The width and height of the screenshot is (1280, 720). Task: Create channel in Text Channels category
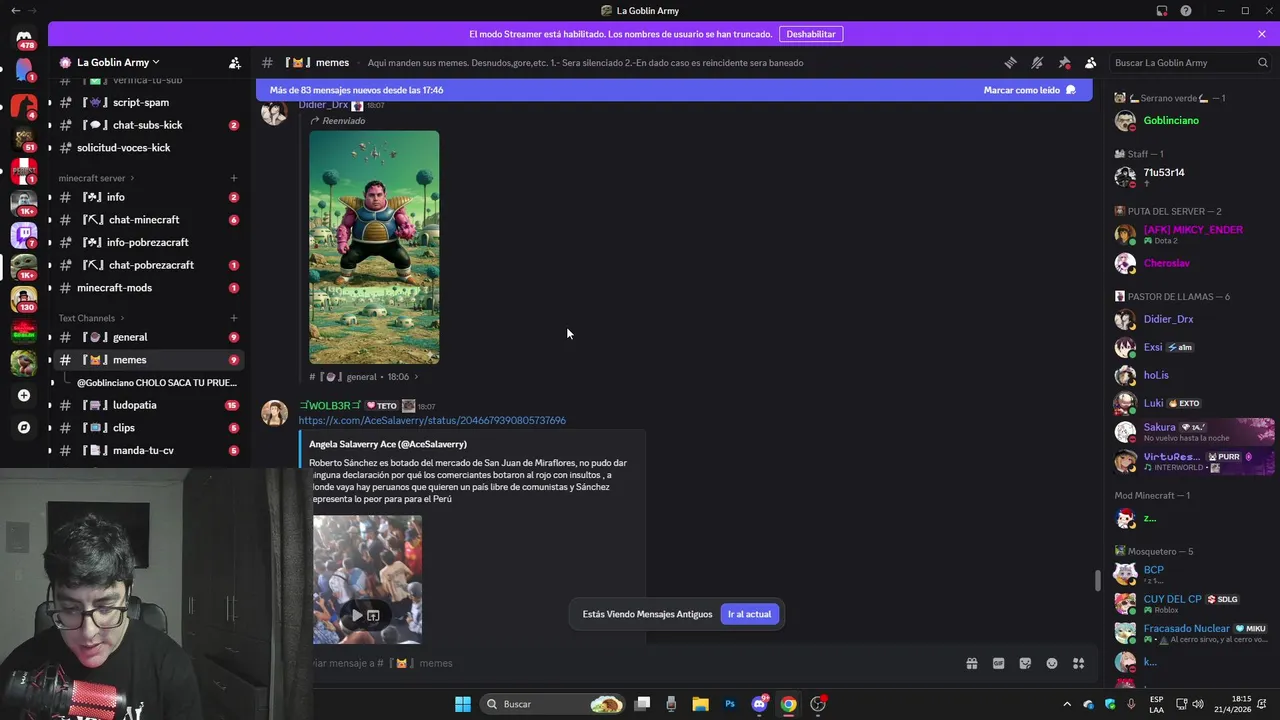pyautogui.click(x=234, y=318)
